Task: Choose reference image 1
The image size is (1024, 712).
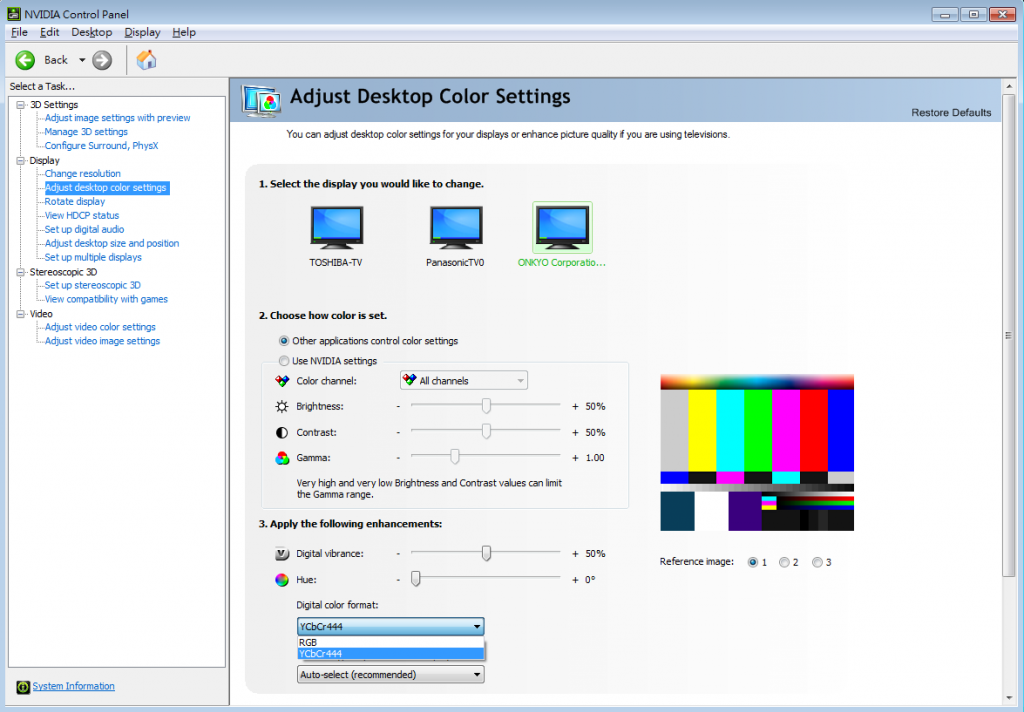Action: 753,562
